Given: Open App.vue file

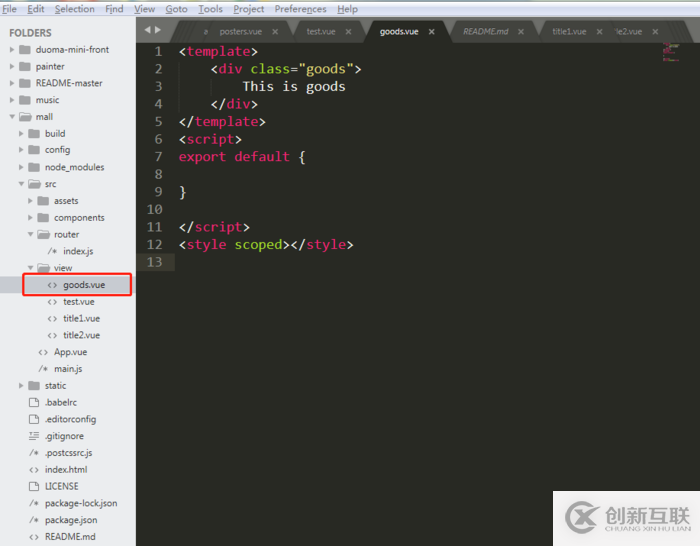Looking at the screenshot, I should click(71, 352).
